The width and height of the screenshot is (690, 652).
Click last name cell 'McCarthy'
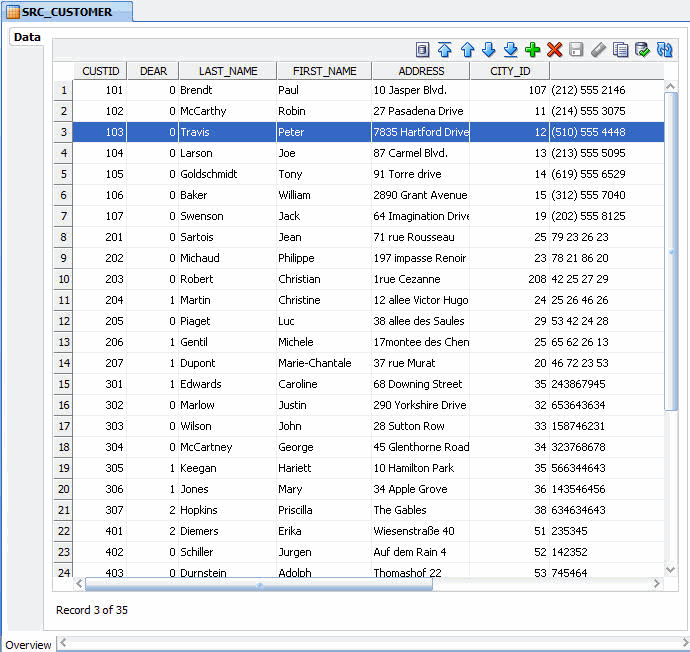(x=227, y=111)
